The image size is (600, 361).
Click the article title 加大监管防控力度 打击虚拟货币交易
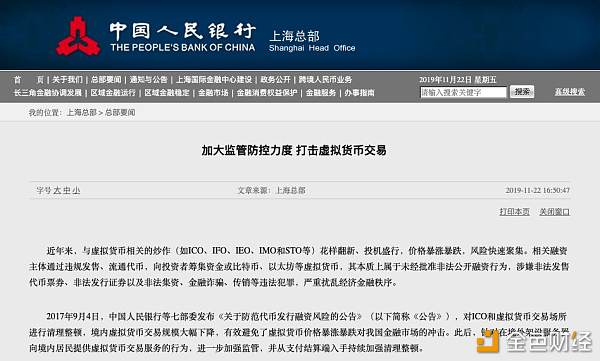(x=294, y=150)
